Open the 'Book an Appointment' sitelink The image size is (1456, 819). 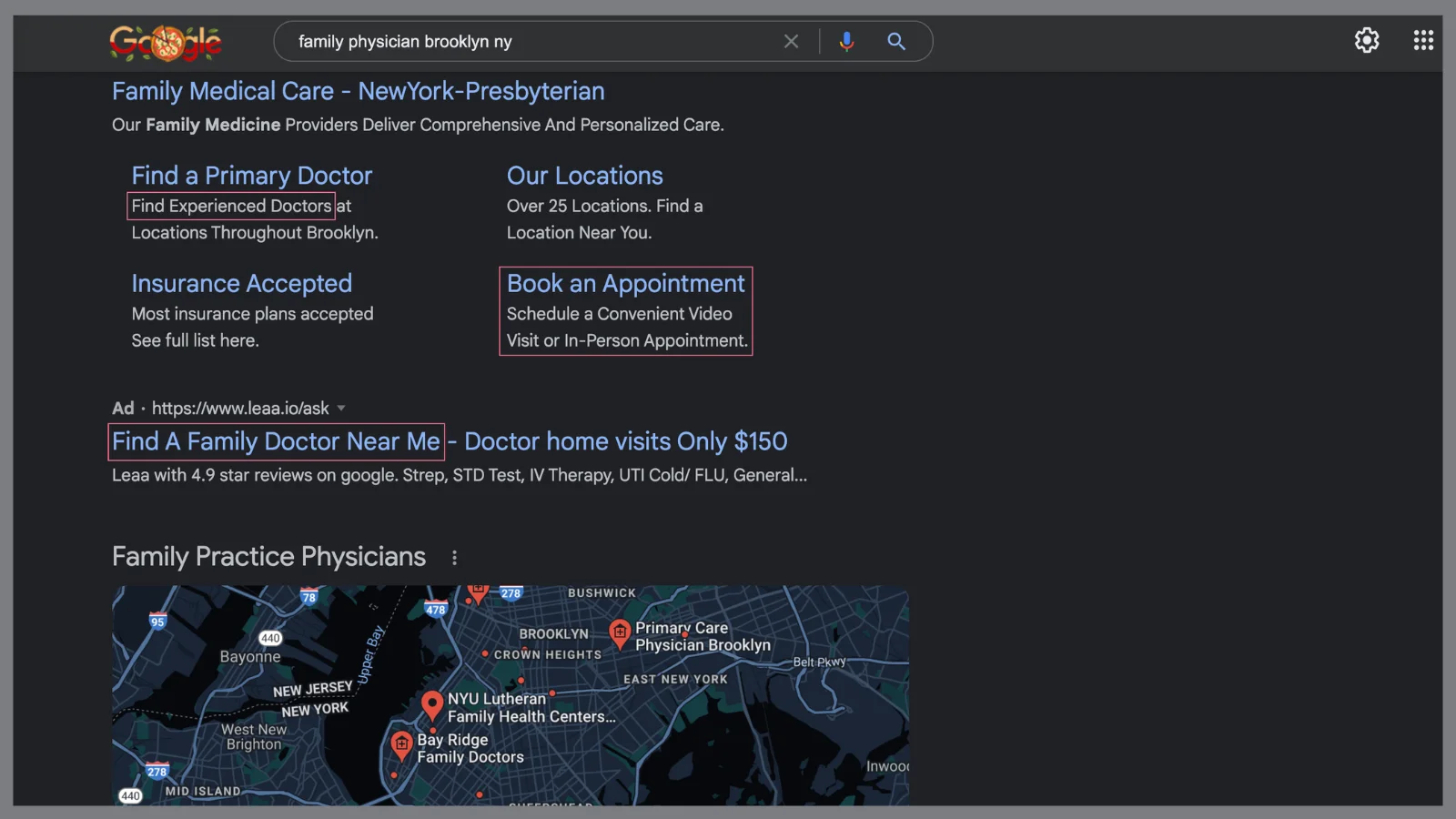point(626,284)
